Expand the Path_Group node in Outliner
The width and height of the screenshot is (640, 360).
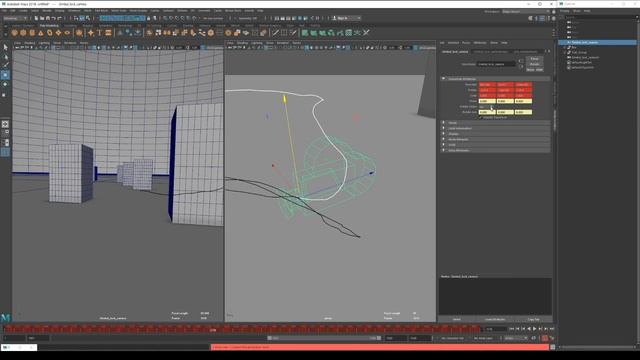point(565,52)
